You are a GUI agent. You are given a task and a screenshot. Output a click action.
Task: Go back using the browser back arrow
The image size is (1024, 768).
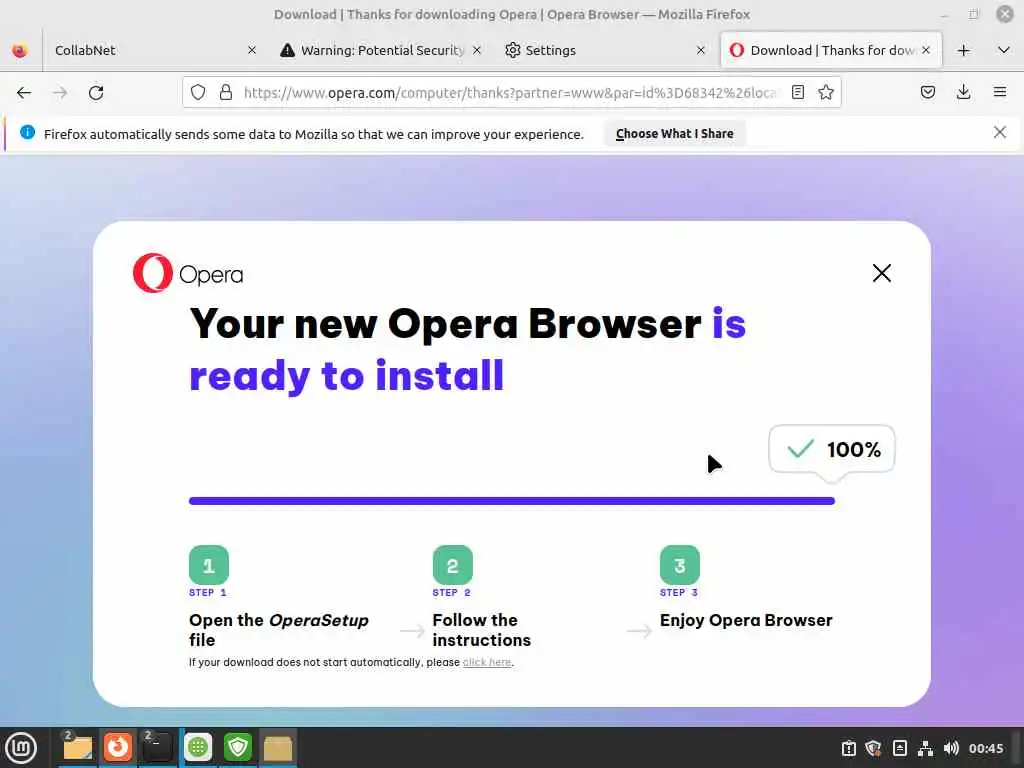(x=24, y=93)
